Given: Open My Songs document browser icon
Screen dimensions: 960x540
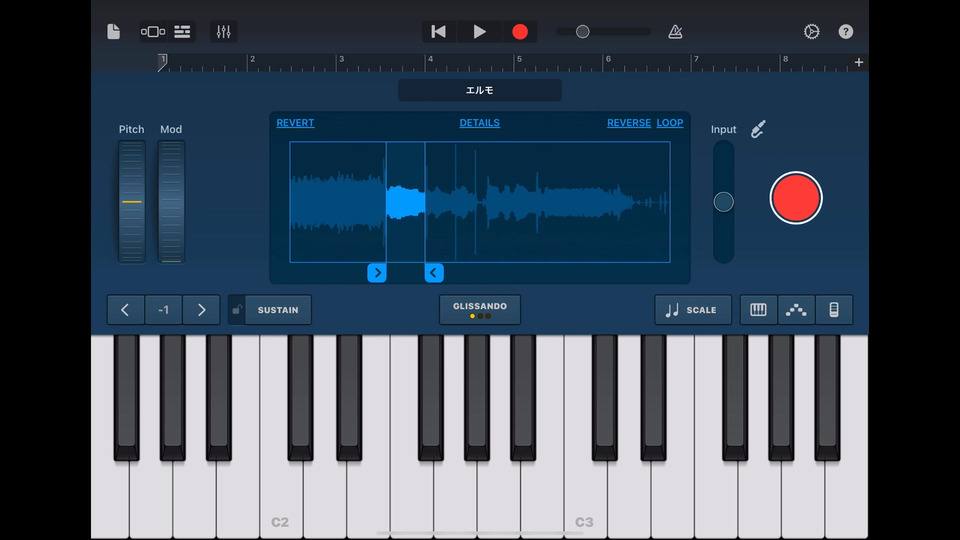Looking at the screenshot, I should coord(113,31).
